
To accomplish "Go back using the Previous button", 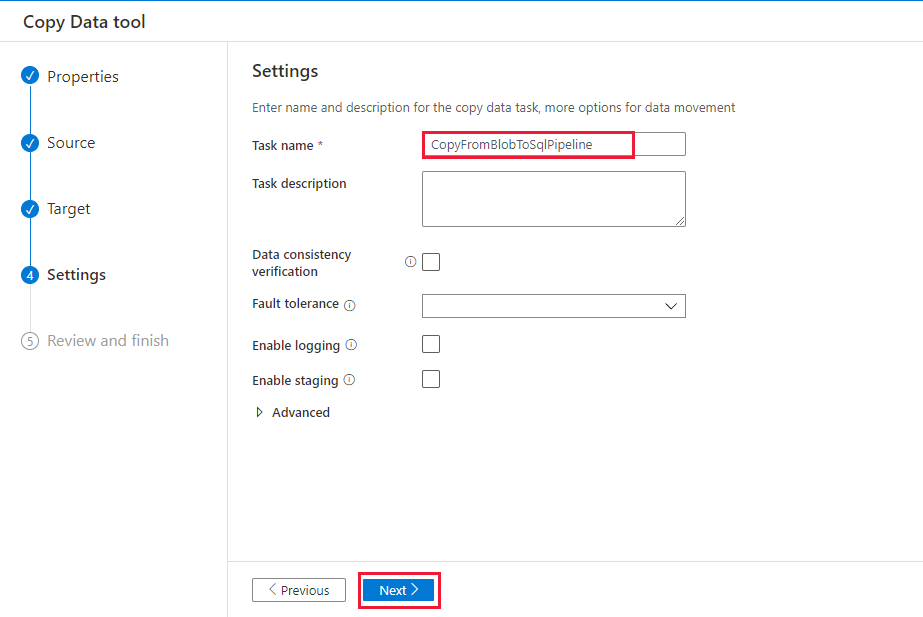I will [x=298, y=590].
